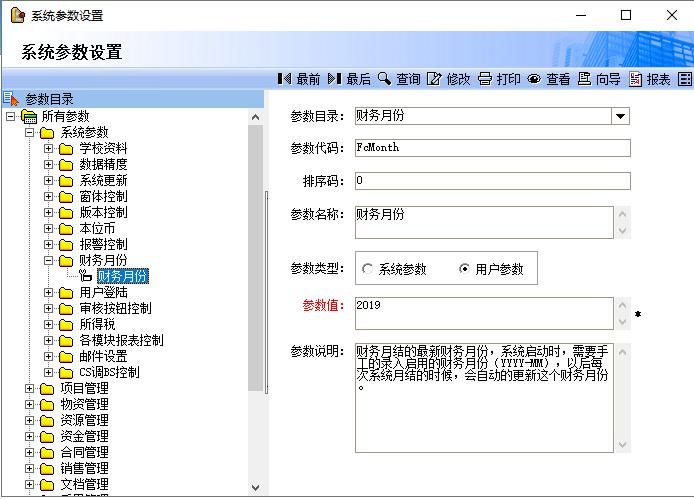Click the tree panel scroll-down arrow
Screen dimensions: 694x499
[x=256, y=488]
